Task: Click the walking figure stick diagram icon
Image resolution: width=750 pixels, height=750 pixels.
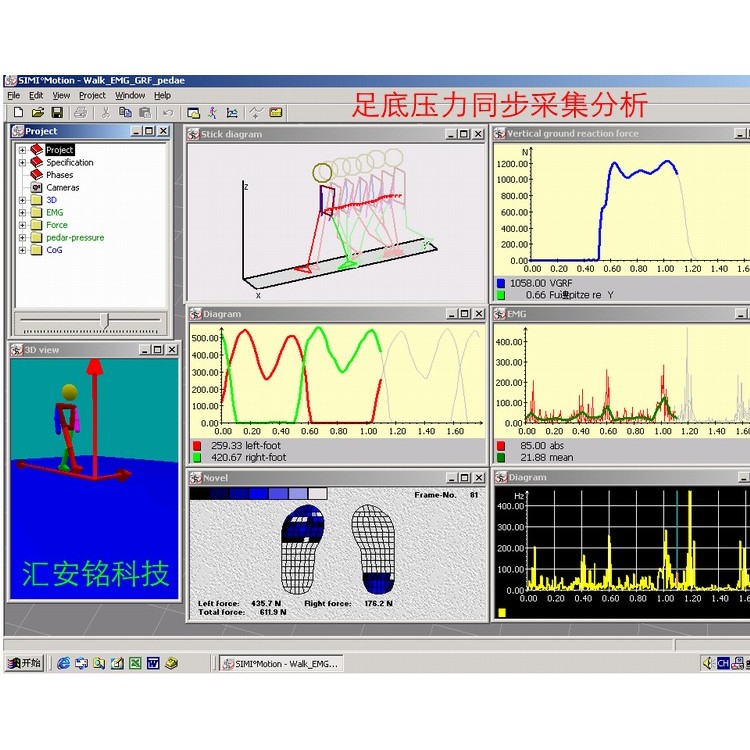Action: click(x=213, y=112)
